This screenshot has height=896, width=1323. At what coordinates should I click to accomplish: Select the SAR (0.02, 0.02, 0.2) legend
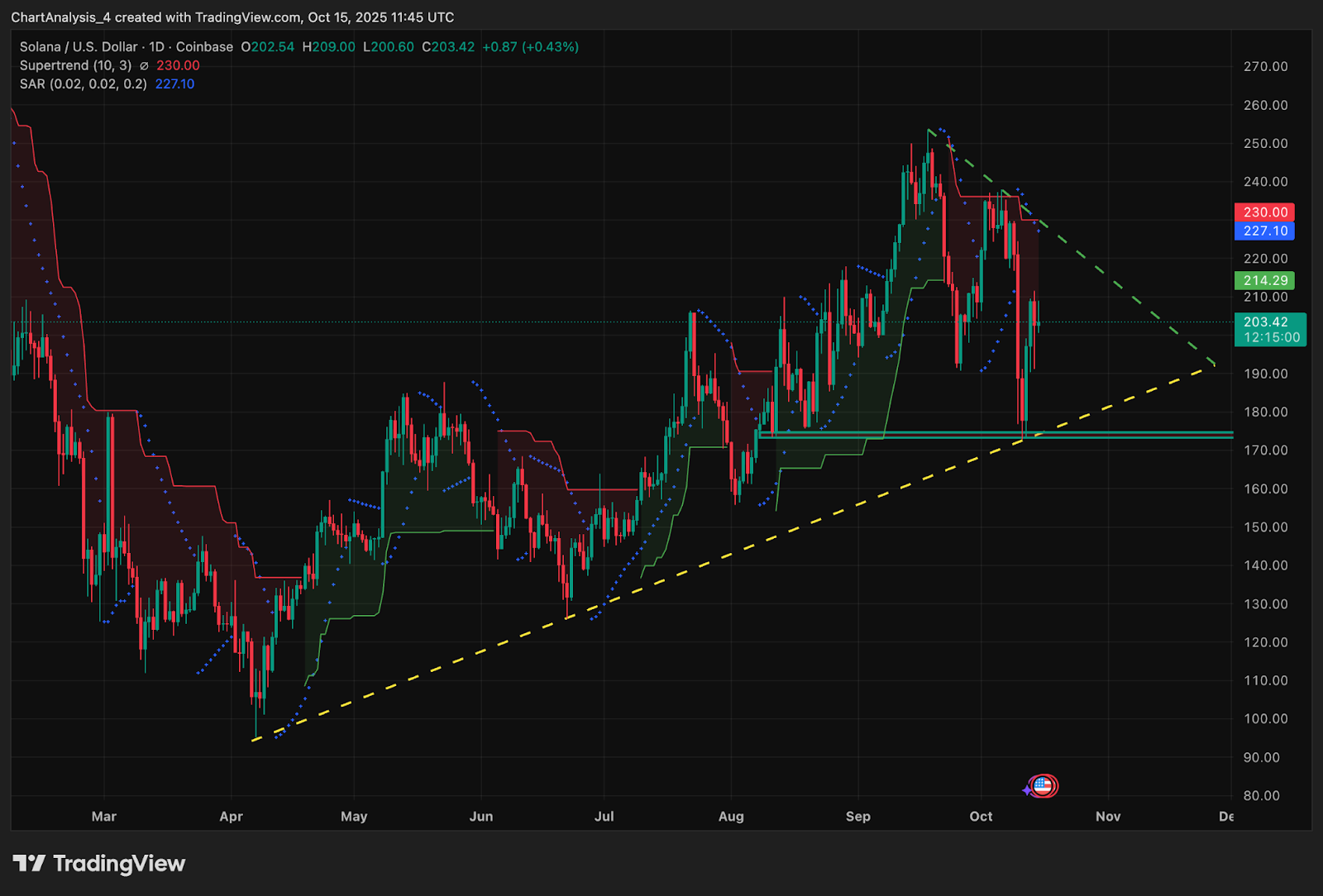click(x=83, y=84)
